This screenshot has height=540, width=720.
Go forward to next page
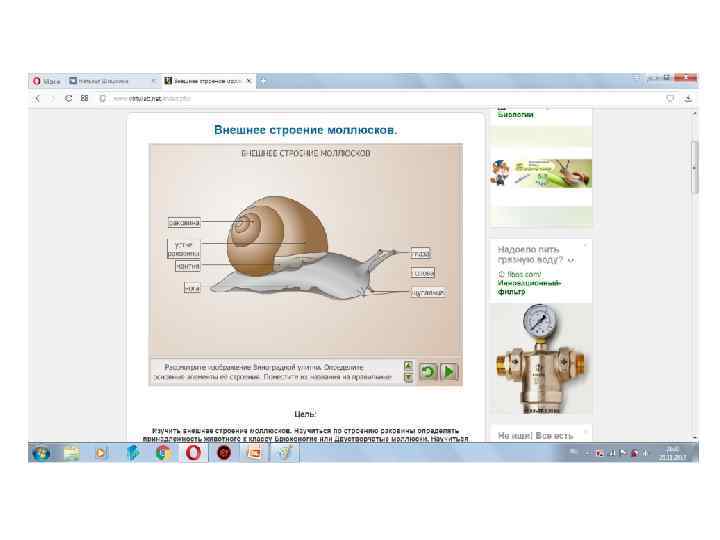pyautogui.click(x=52, y=98)
